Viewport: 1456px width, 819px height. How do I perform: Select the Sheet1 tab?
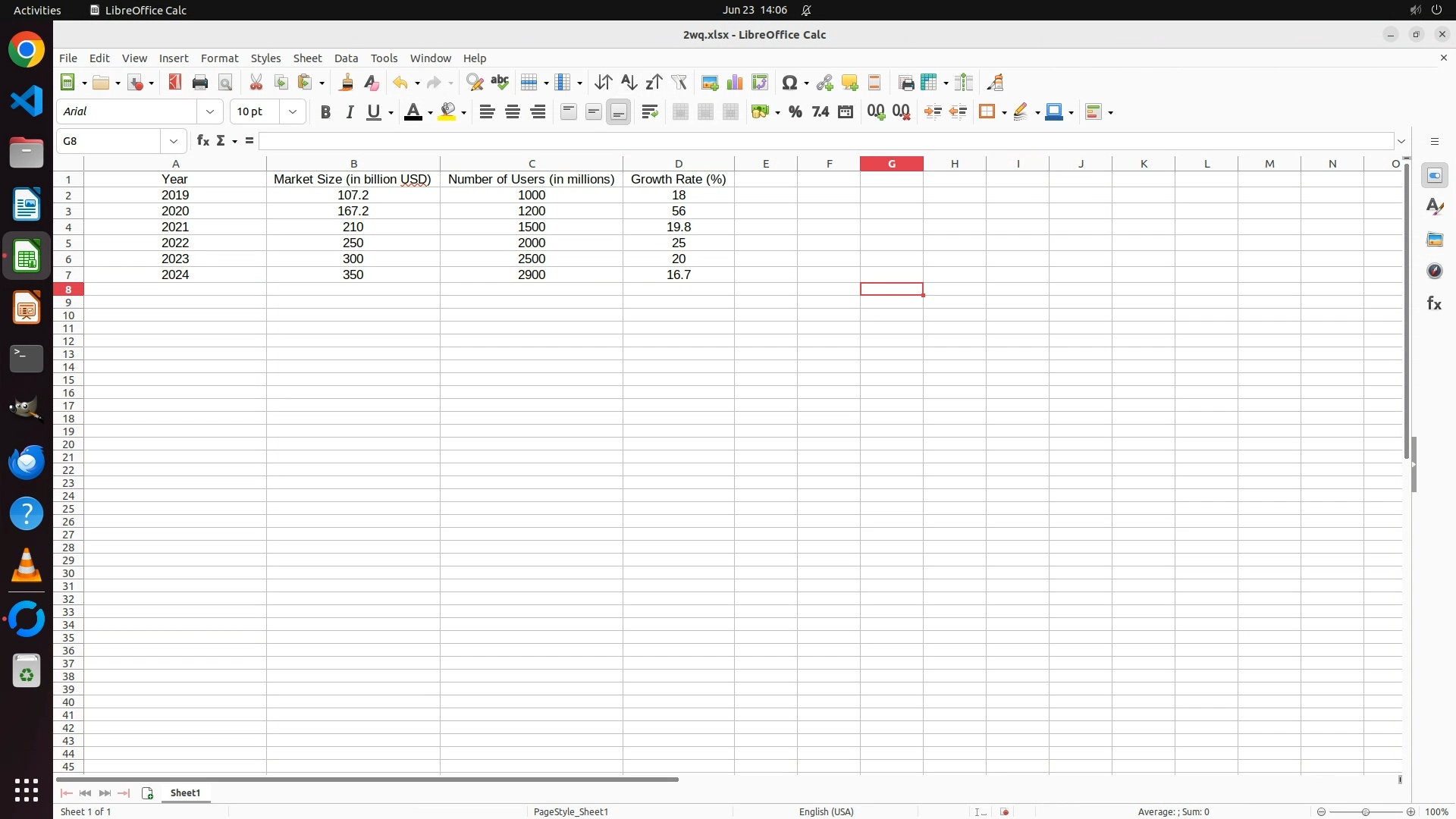[x=185, y=793]
